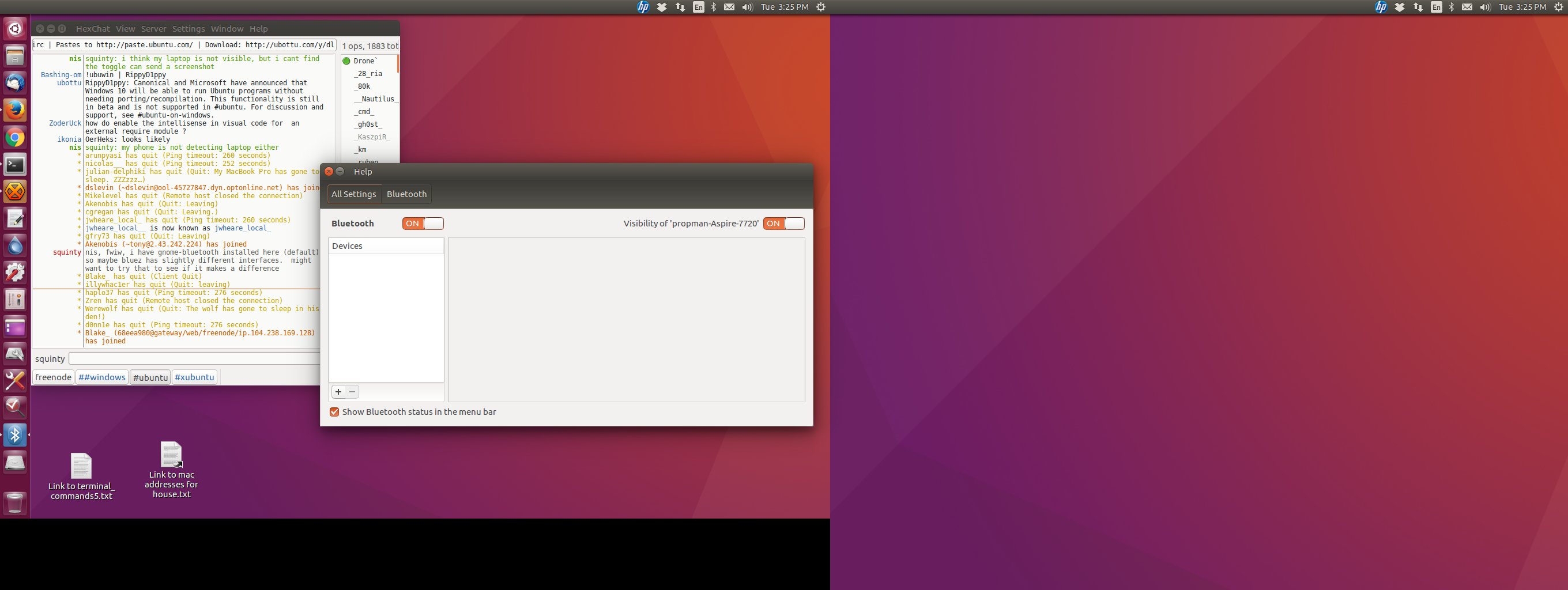1568x590 pixels.
Task: Switch to the ##windows channel tab
Action: [101, 377]
